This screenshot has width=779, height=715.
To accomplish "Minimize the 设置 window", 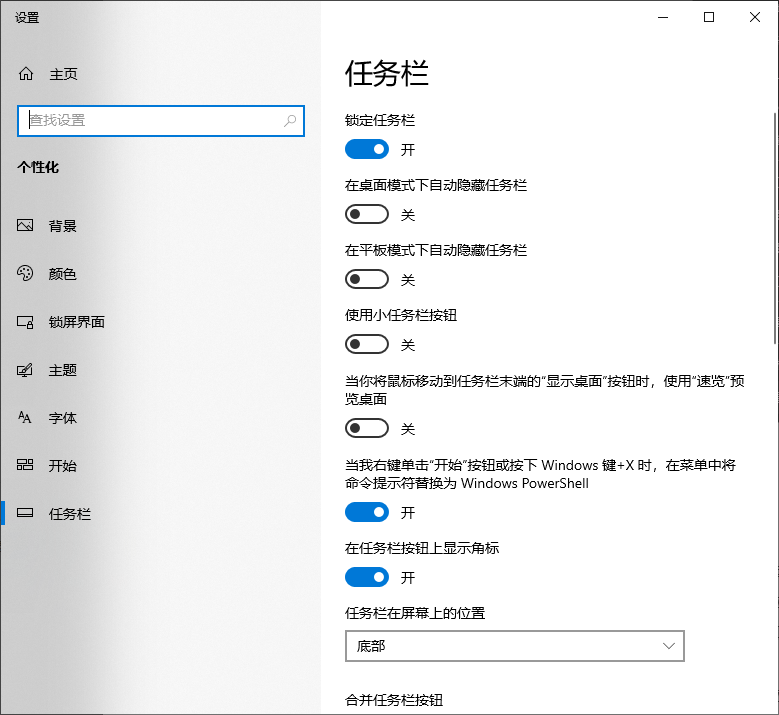I will (x=663, y=17).
